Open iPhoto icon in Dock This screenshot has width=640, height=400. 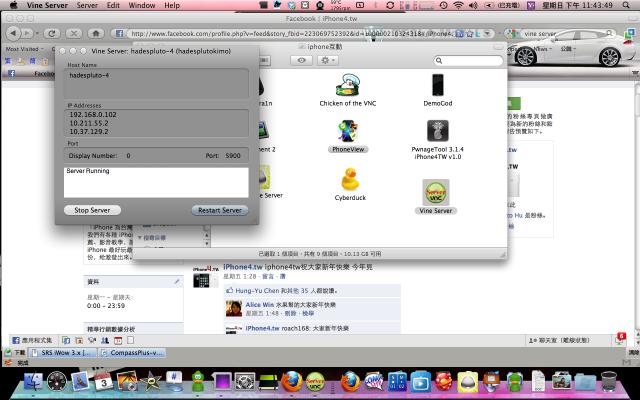127,382
